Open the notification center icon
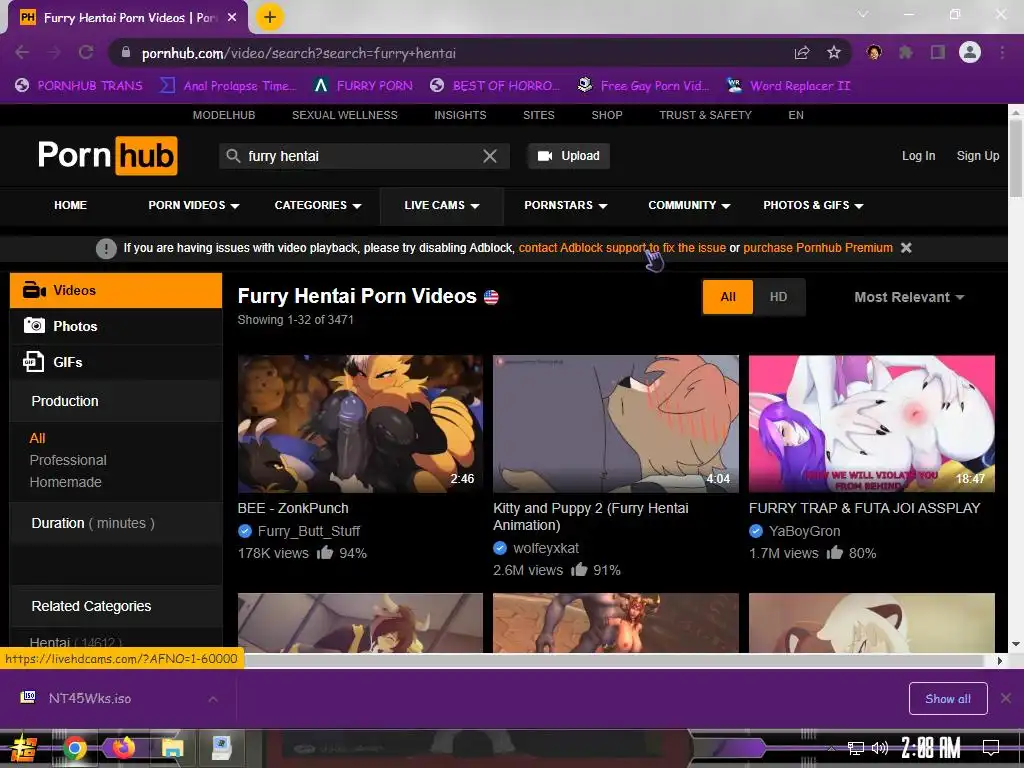The width and height of the screenshot is (1024, 768). pos(991,747)
